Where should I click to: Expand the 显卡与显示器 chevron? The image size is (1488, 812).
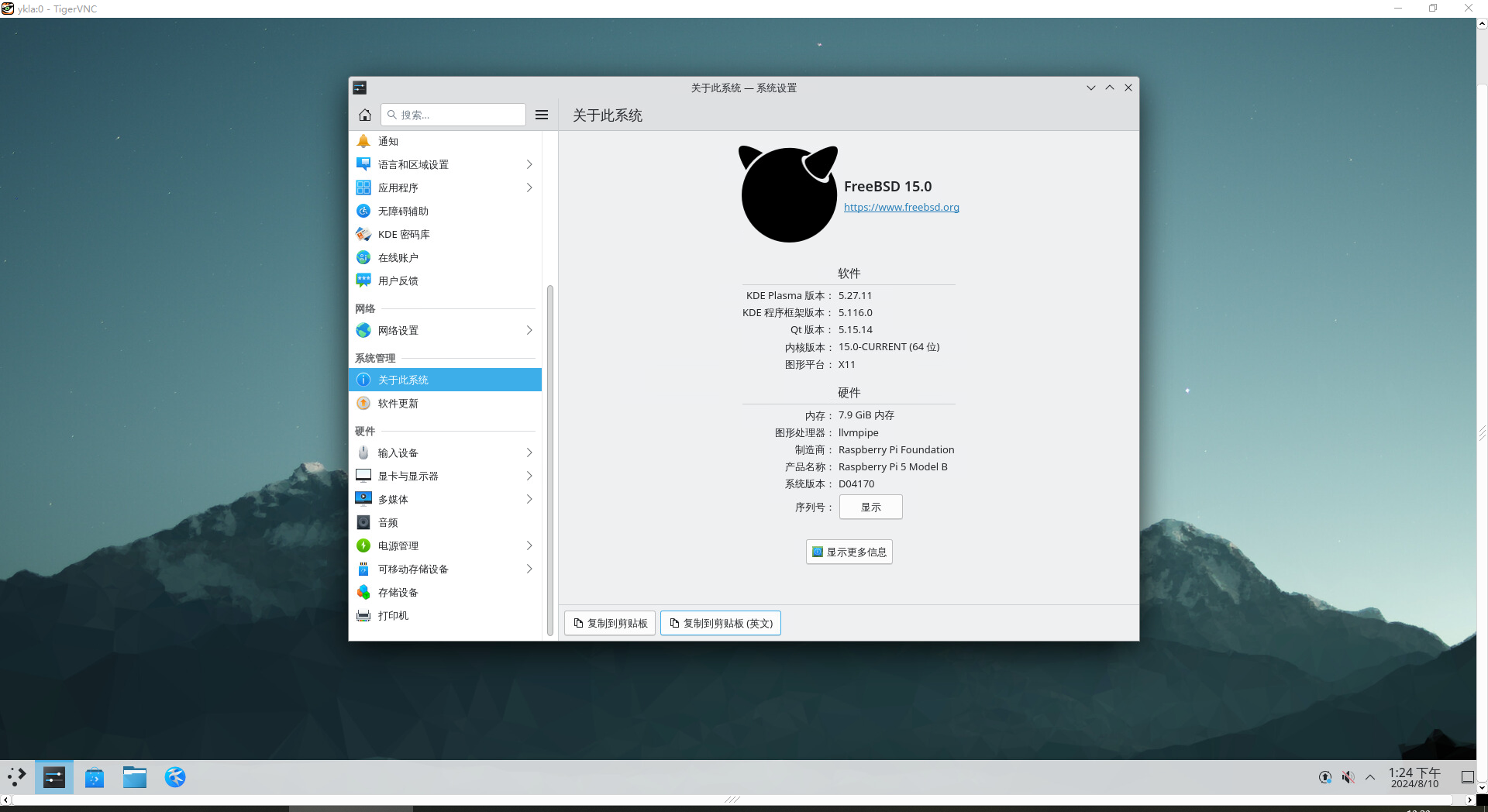pyautogui.click(x=529, y=476)
